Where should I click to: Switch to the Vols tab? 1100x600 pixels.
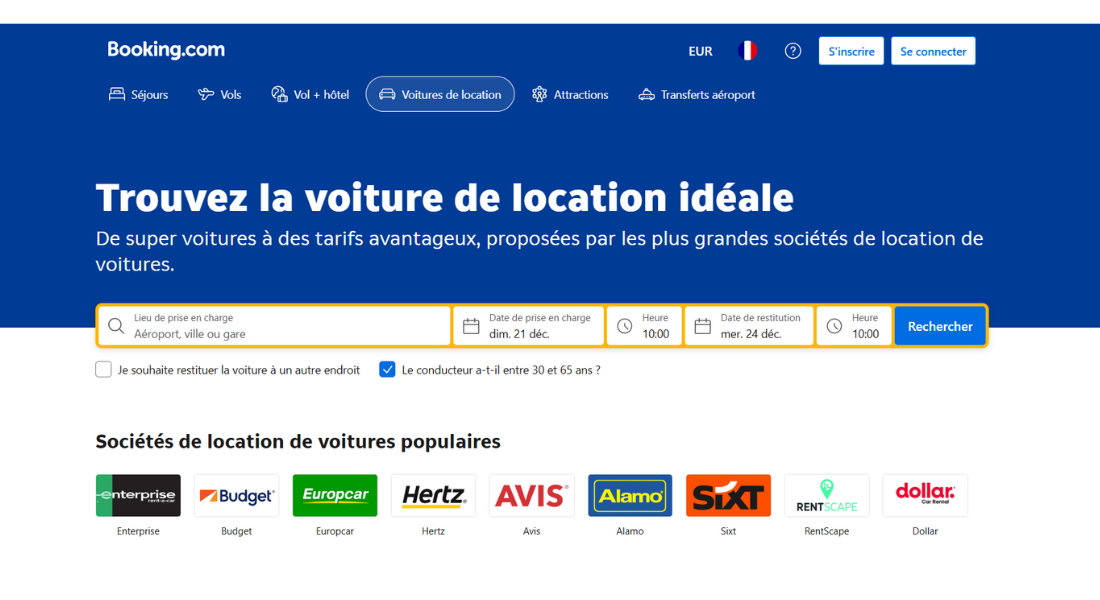tap(220, 95)
